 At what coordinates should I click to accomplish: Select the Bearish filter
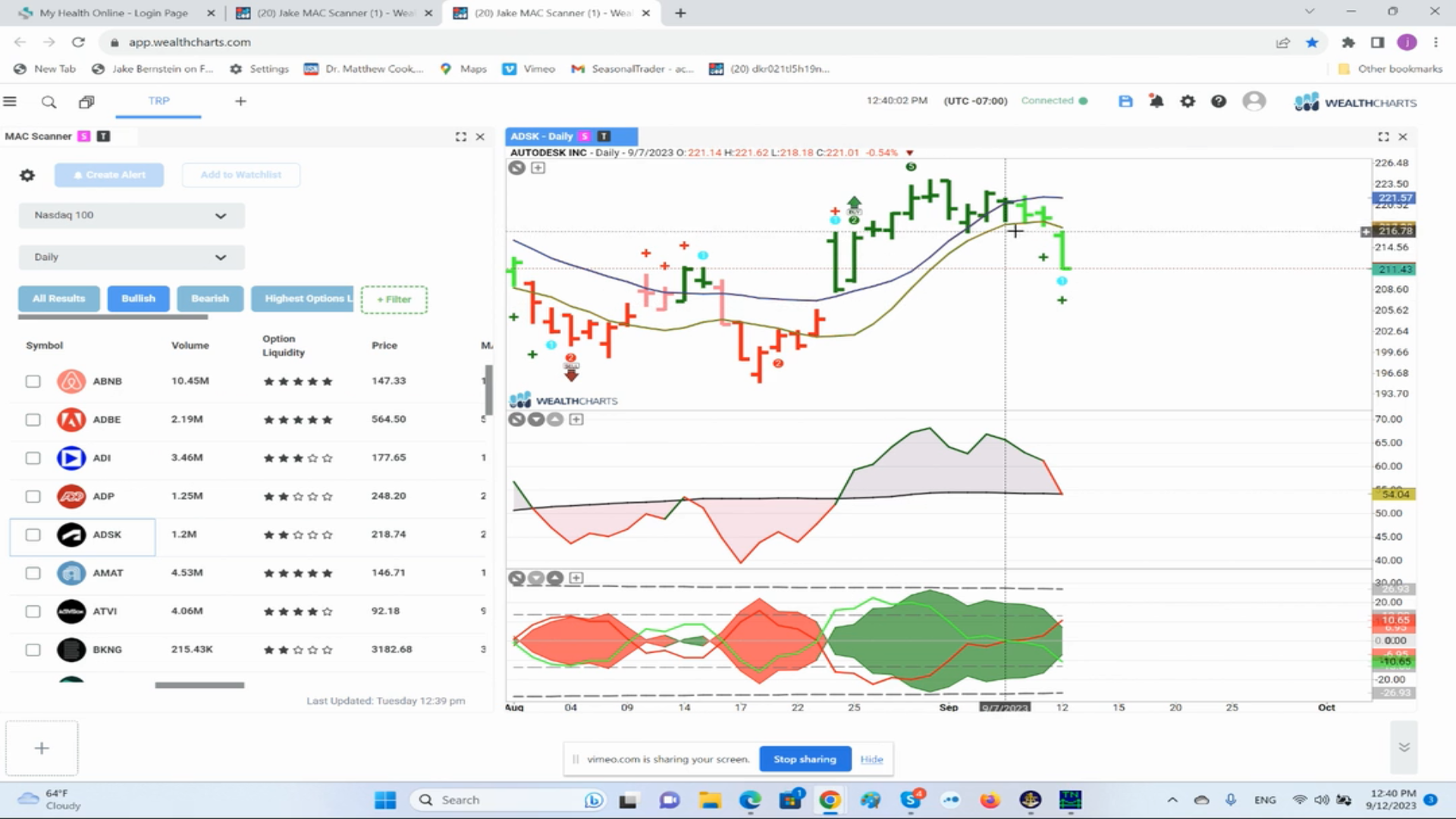210,299
